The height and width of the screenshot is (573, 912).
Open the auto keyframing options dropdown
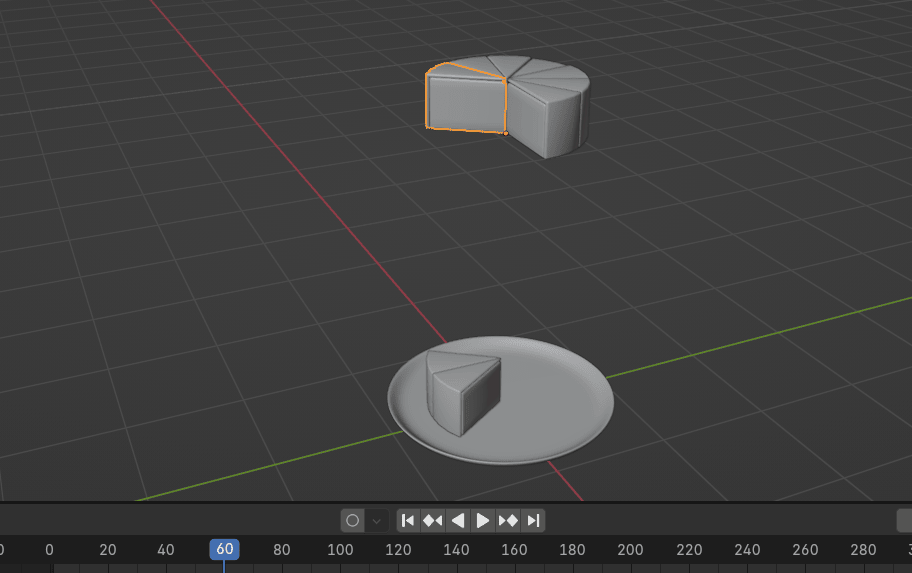pyautogui.click(x=376, y=520)
